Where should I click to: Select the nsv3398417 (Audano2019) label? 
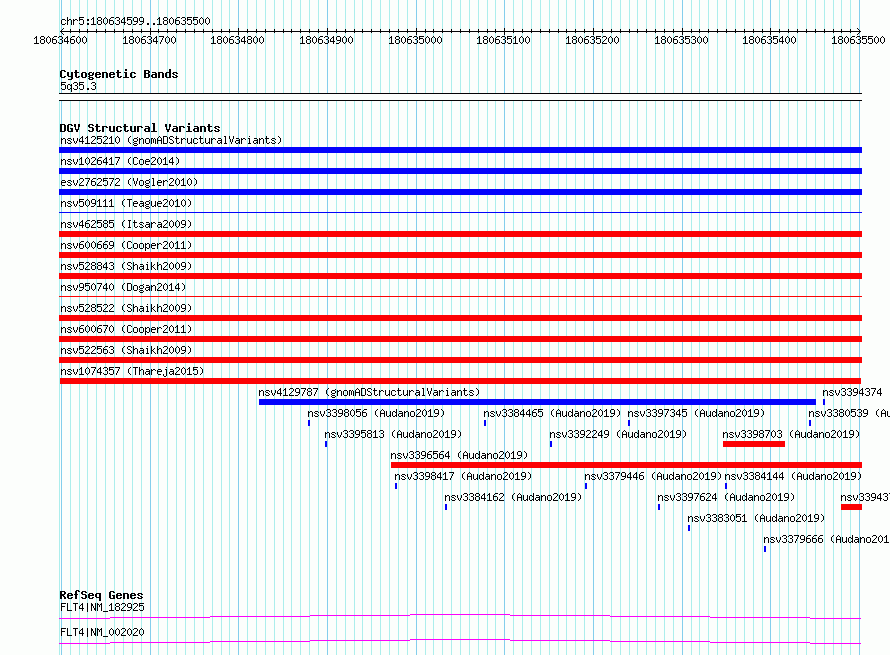[463, 476]
